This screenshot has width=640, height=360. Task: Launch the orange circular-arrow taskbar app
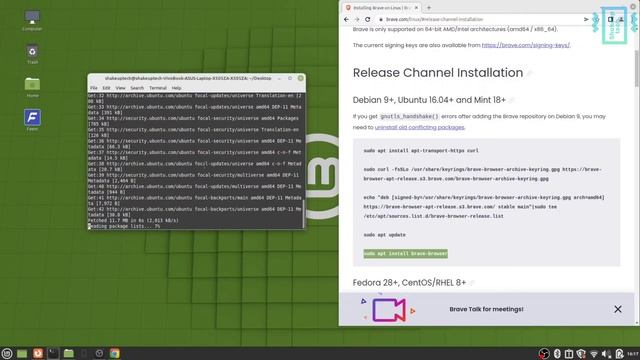pos(38,353)
